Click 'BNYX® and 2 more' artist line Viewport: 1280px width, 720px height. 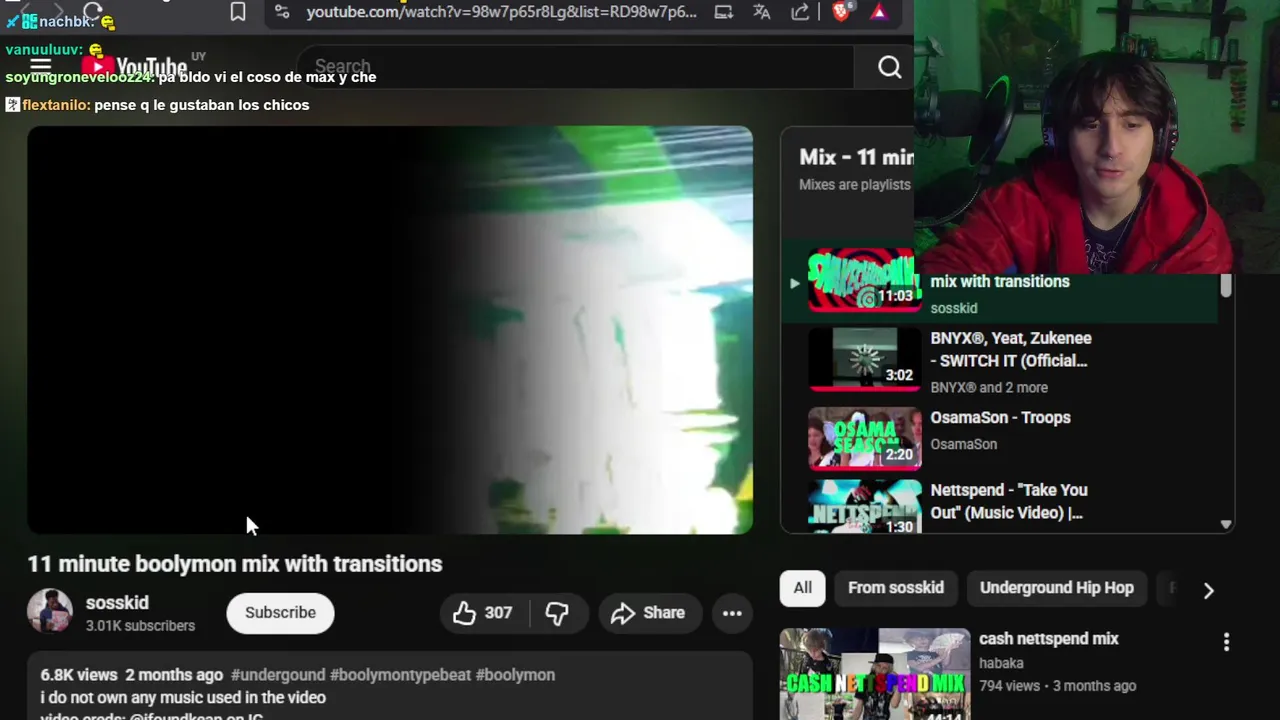989,387
